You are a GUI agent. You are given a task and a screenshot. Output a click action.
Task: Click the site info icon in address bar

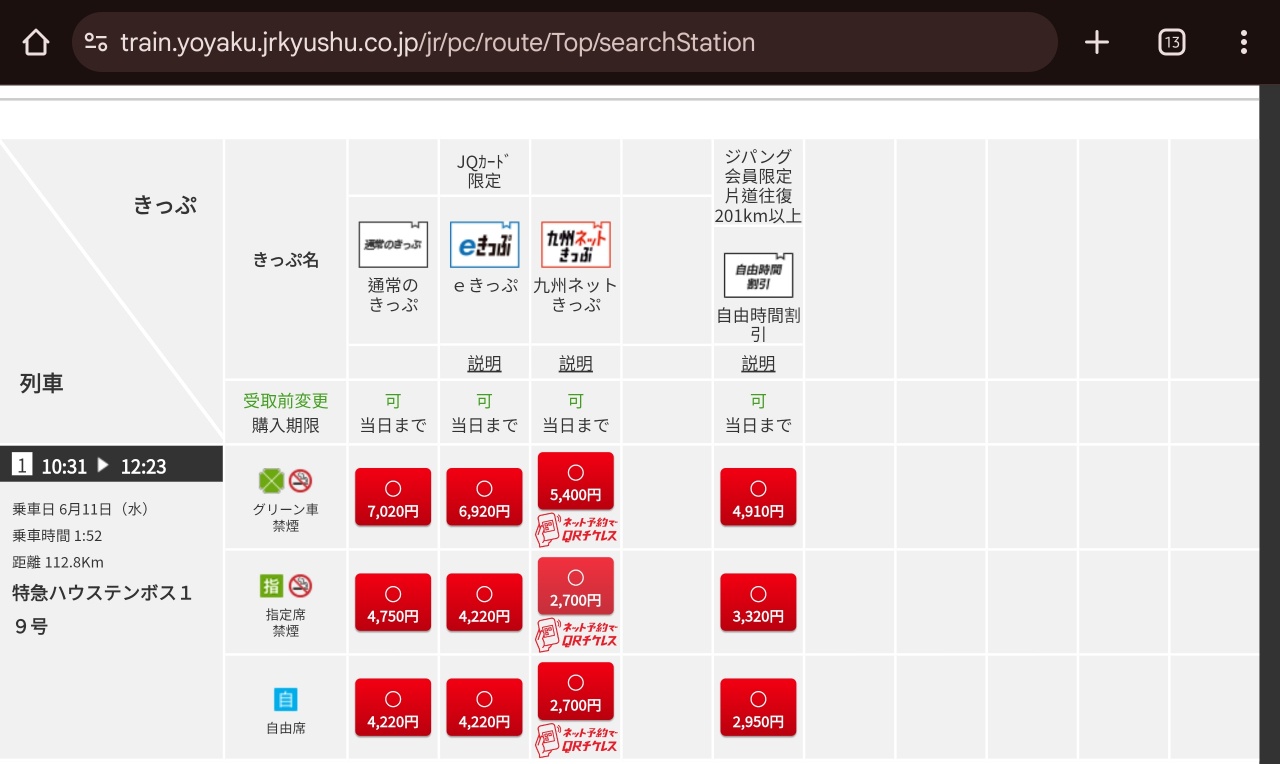coord(96,42)
